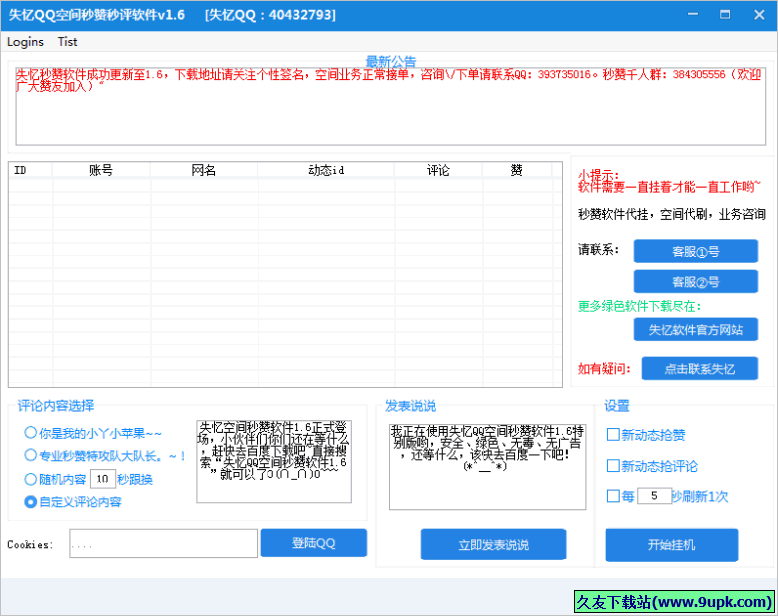Viewport: 778px width, 616px height.
Task: Click the refresh interval field showing 5
Action: 654,495
